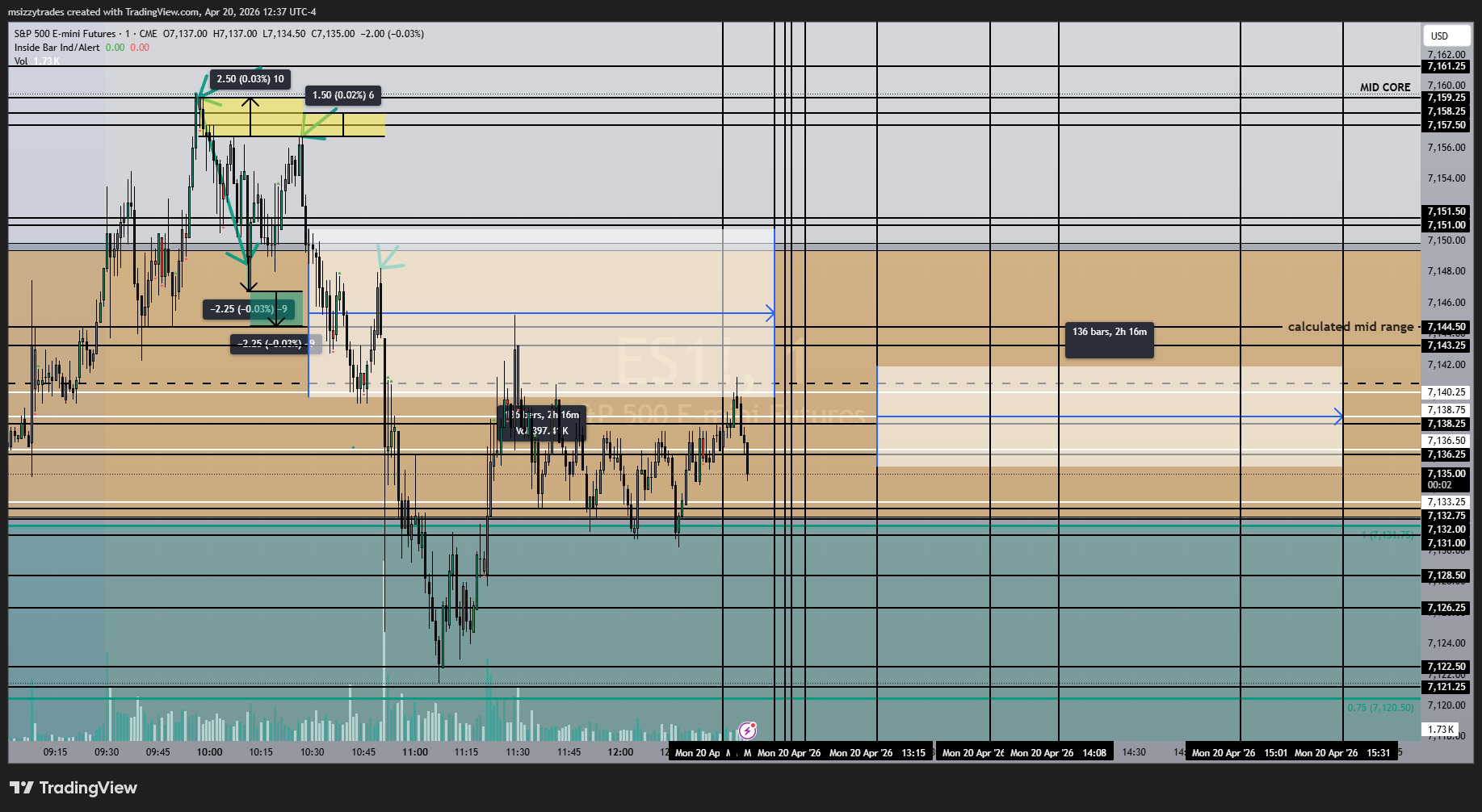The height and width of the screenshot is (812, 1482).
Task: Click the Inside Bar Ind/Alert indicator legend
Action: click(x=57, y=48)
